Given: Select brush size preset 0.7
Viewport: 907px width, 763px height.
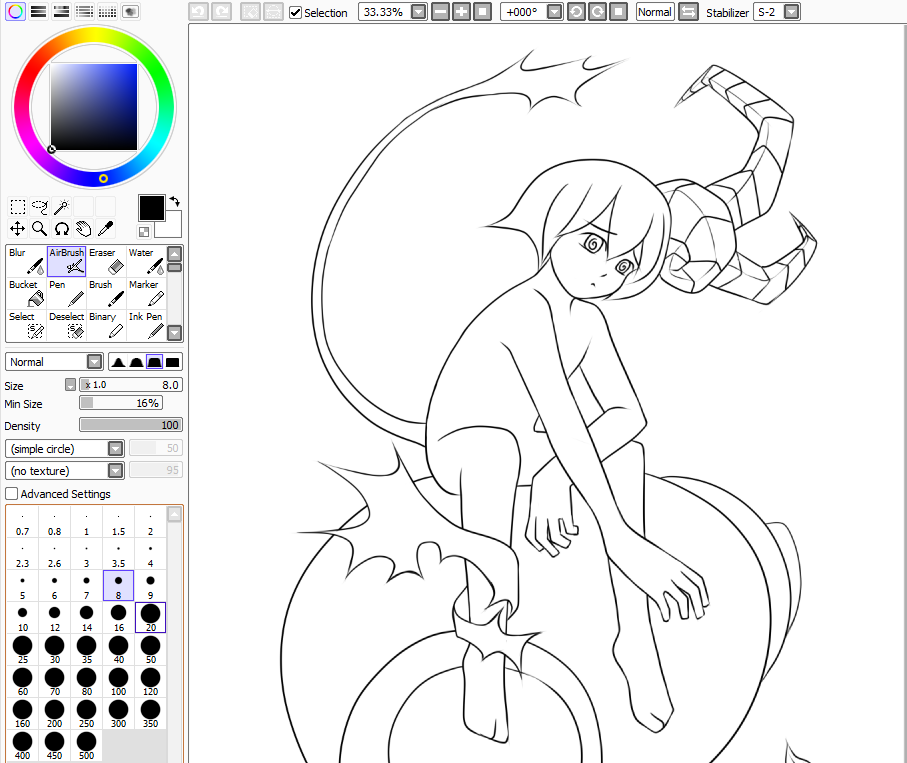Looking at the screenshot, I should [23, 522].
